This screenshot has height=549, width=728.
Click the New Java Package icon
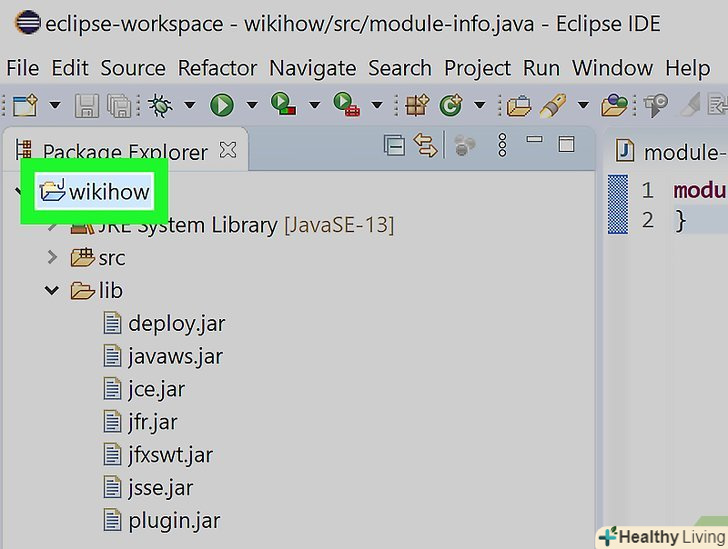coord(417,105)
